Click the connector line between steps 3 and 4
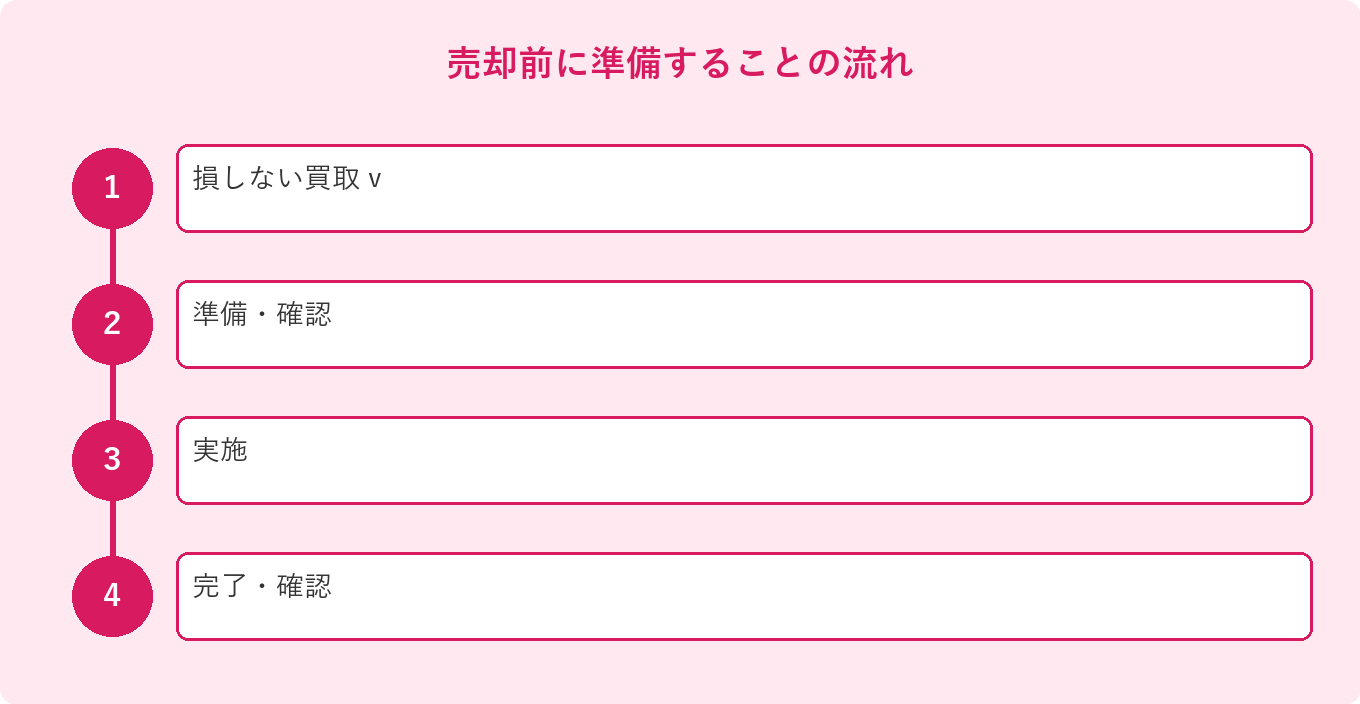The height and width of the screenshot is (704, 1360). (x=112, y=528)
